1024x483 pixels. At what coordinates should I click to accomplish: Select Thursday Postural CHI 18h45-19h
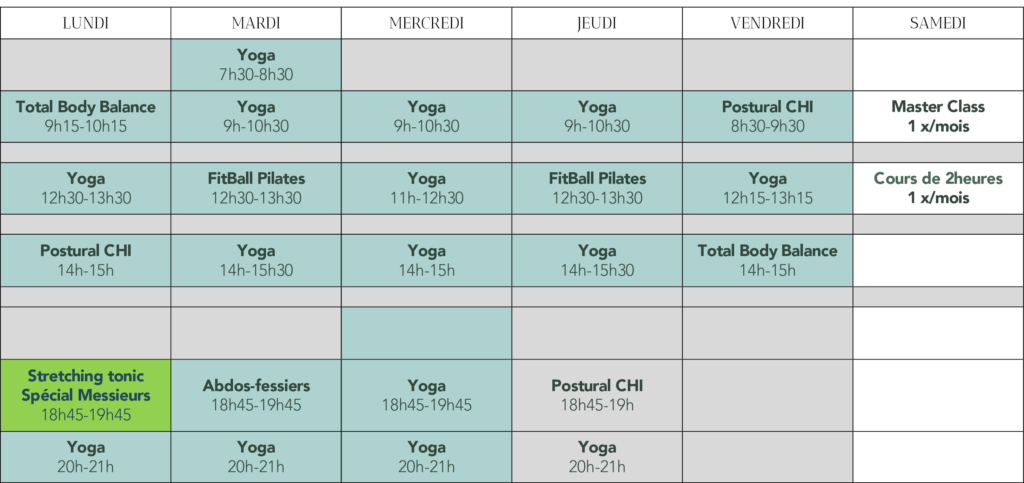(597, 395)
